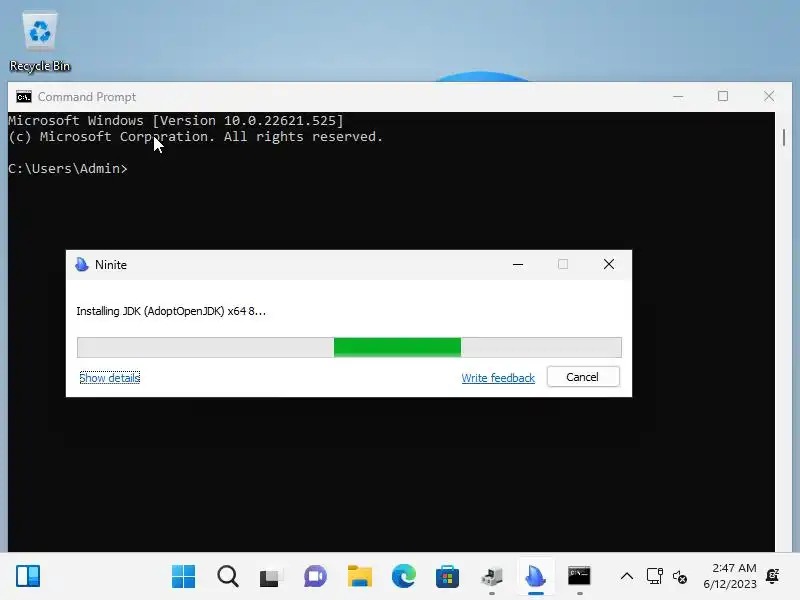
Task: Open the clock showing 2:47 AM
Action: 730,576
